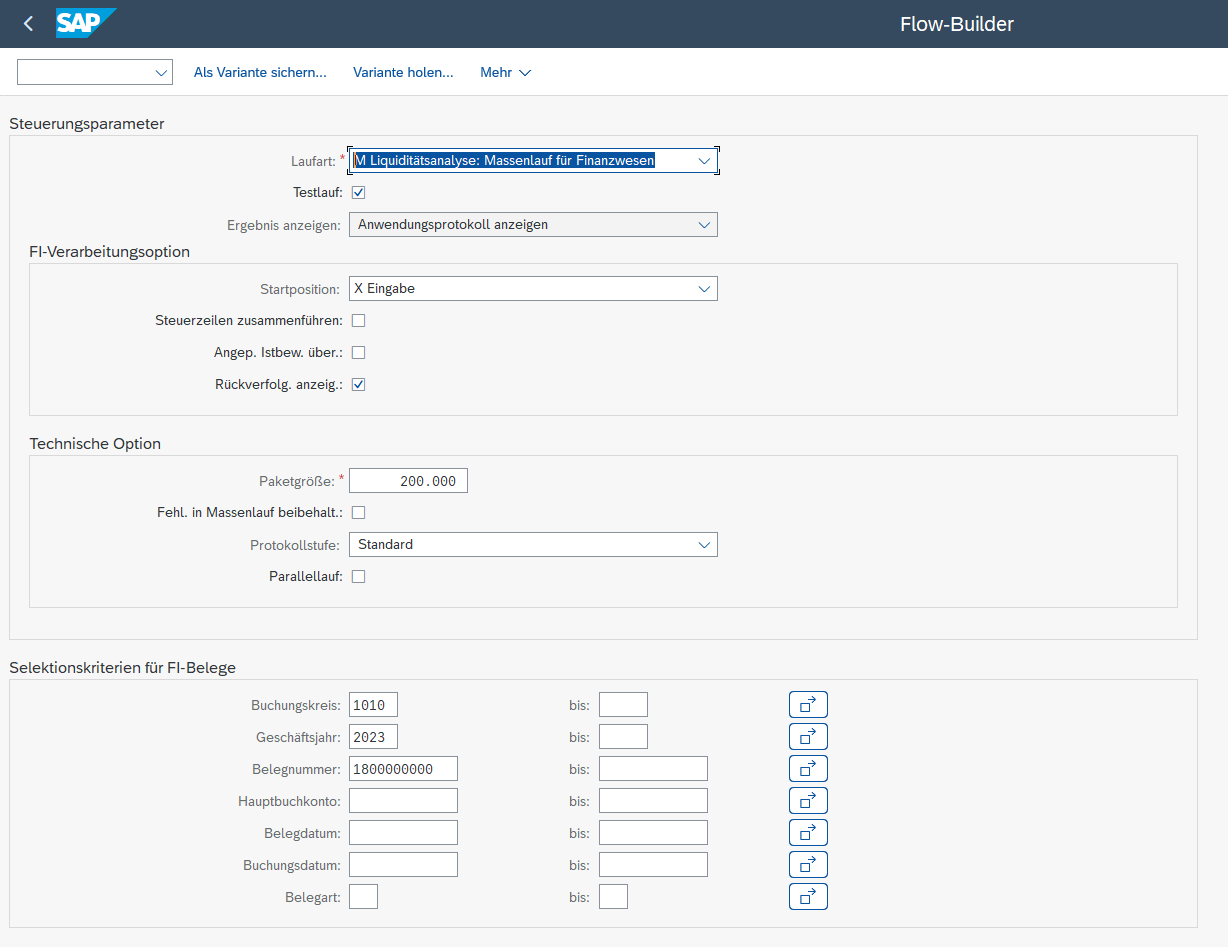
Task: Expand the Protokollstufe dropdown
Action: 704,545
